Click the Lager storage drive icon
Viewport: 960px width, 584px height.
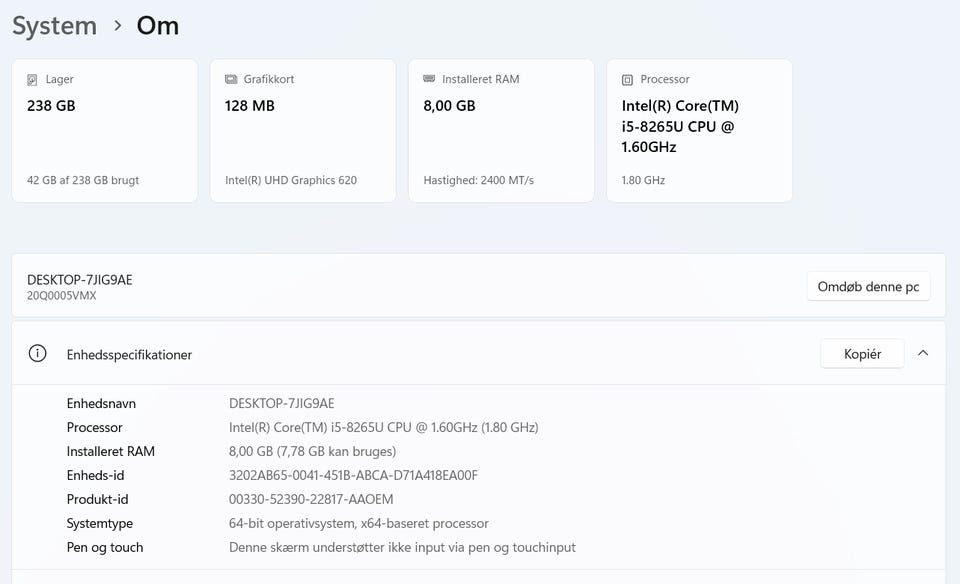pyautogui.click(x=33, y=80)
